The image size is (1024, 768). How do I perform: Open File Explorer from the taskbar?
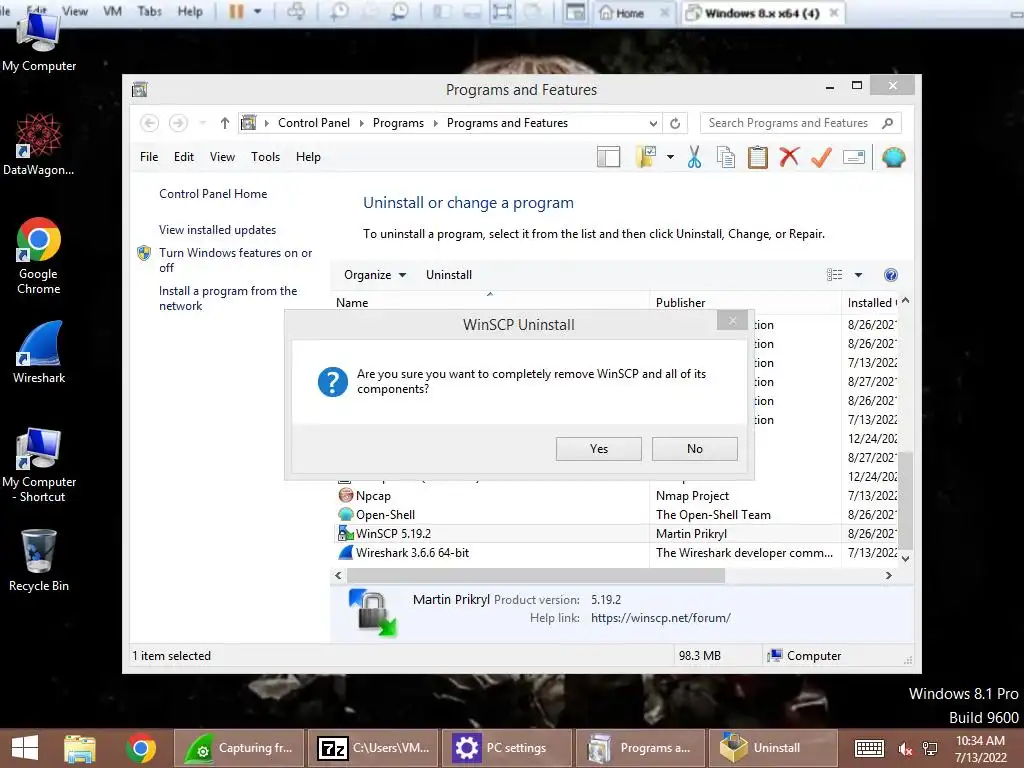coord(80,748)
